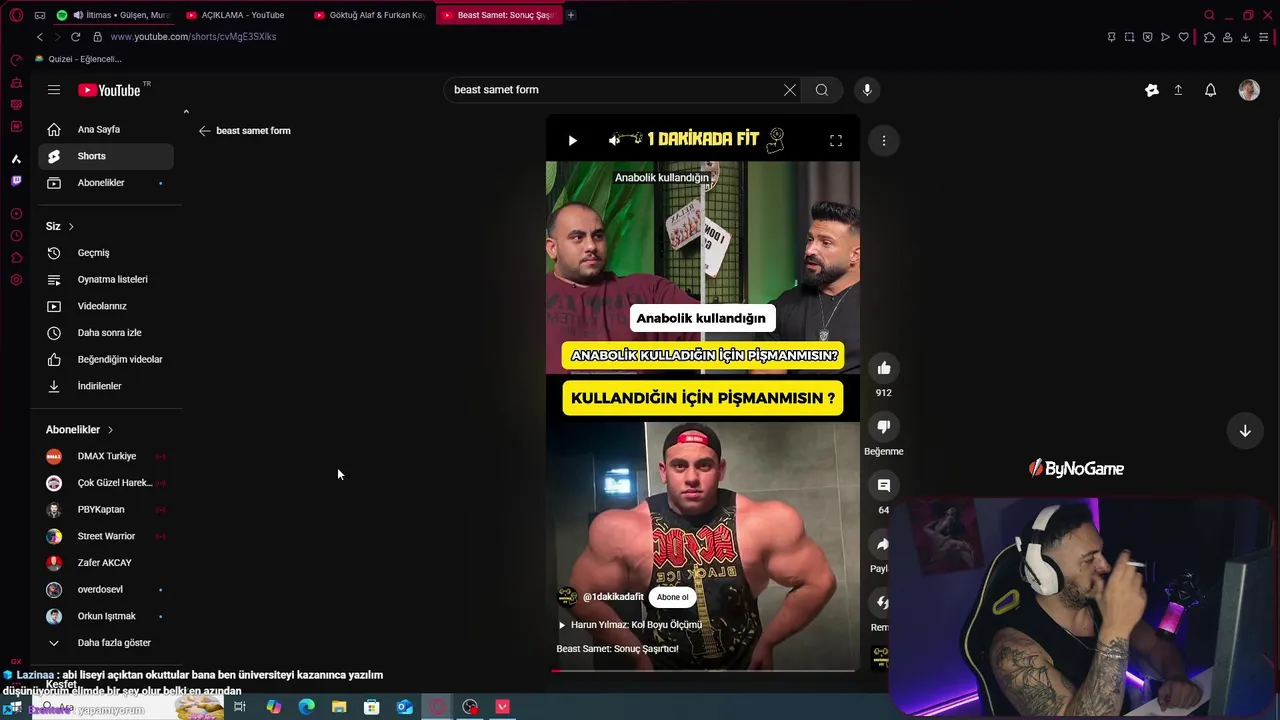Reload the page
The image size is (1280, 720).
[75, 37]
